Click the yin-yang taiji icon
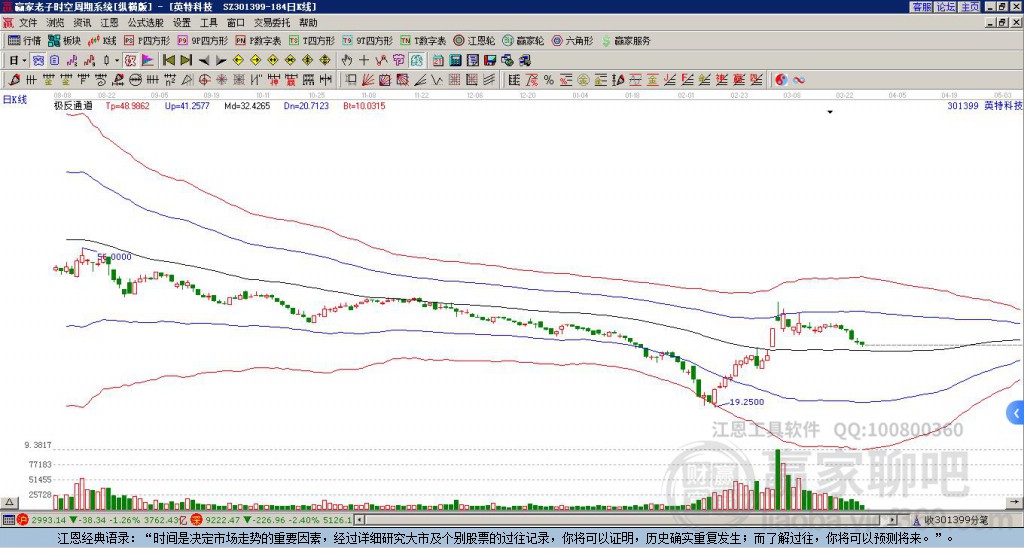The image size is (1024, 548). [781, 80]
